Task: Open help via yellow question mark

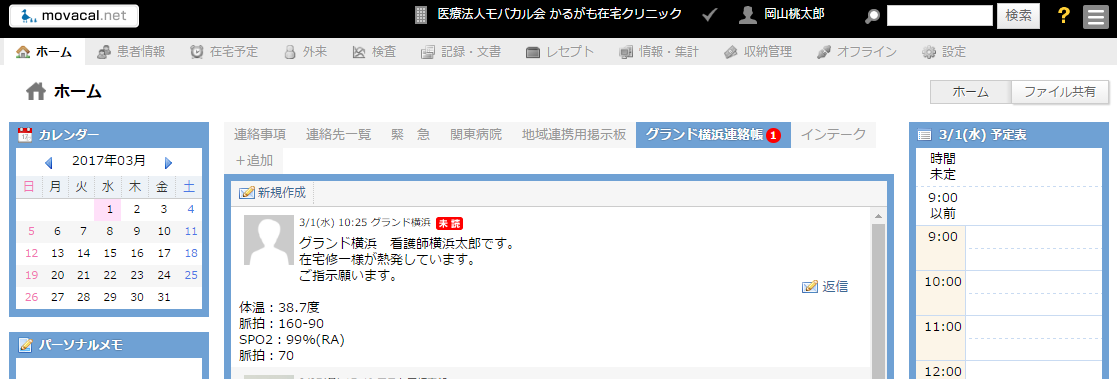Action: tap(1064, 16)
